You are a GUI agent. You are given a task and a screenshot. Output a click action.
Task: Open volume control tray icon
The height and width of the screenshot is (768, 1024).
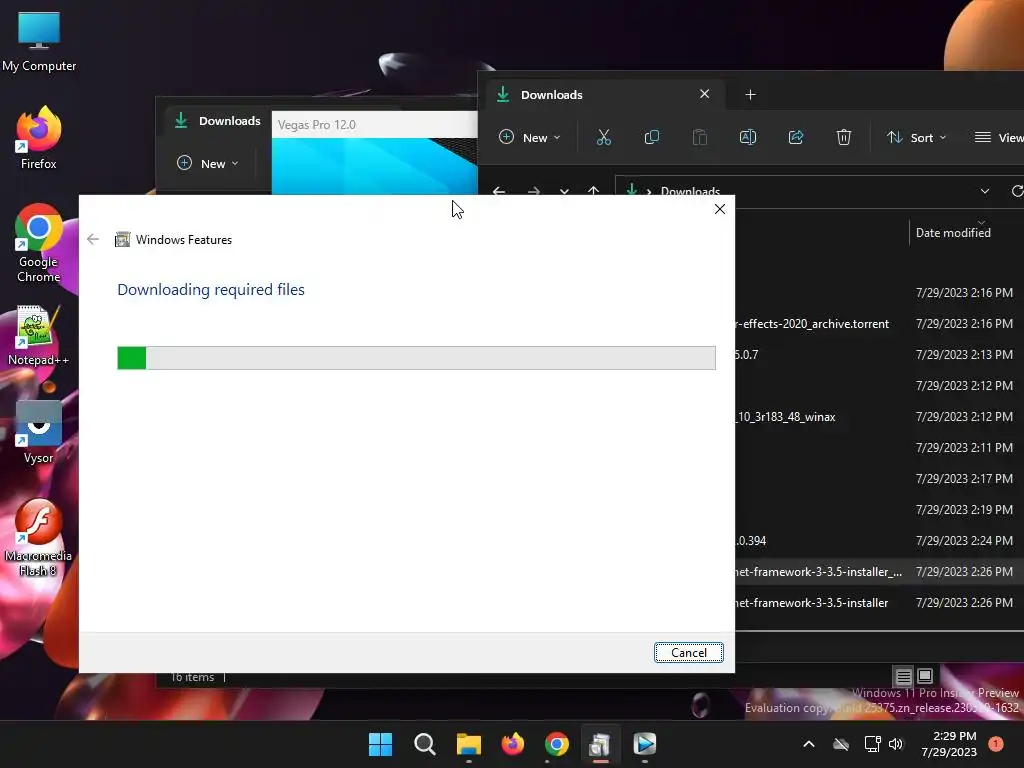click(896, 744)
